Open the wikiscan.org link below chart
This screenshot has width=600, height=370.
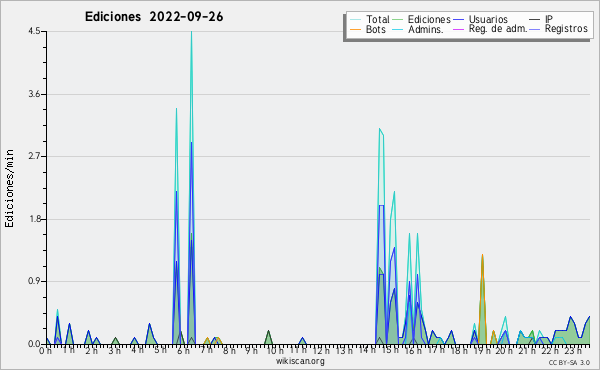[x=300, y=361]
